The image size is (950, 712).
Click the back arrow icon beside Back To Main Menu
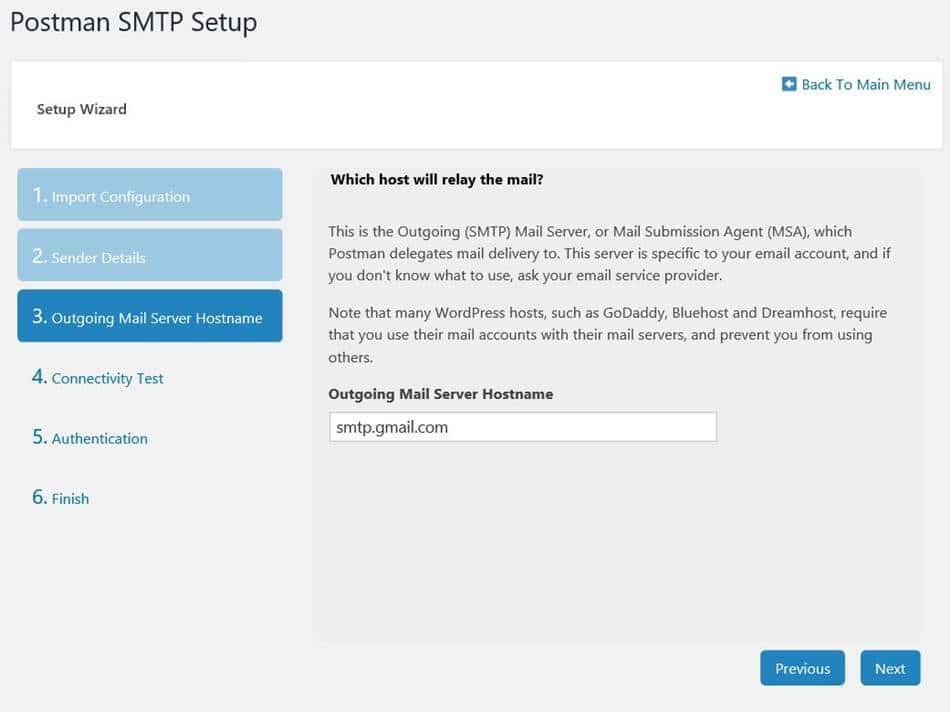tap(790, 84)
